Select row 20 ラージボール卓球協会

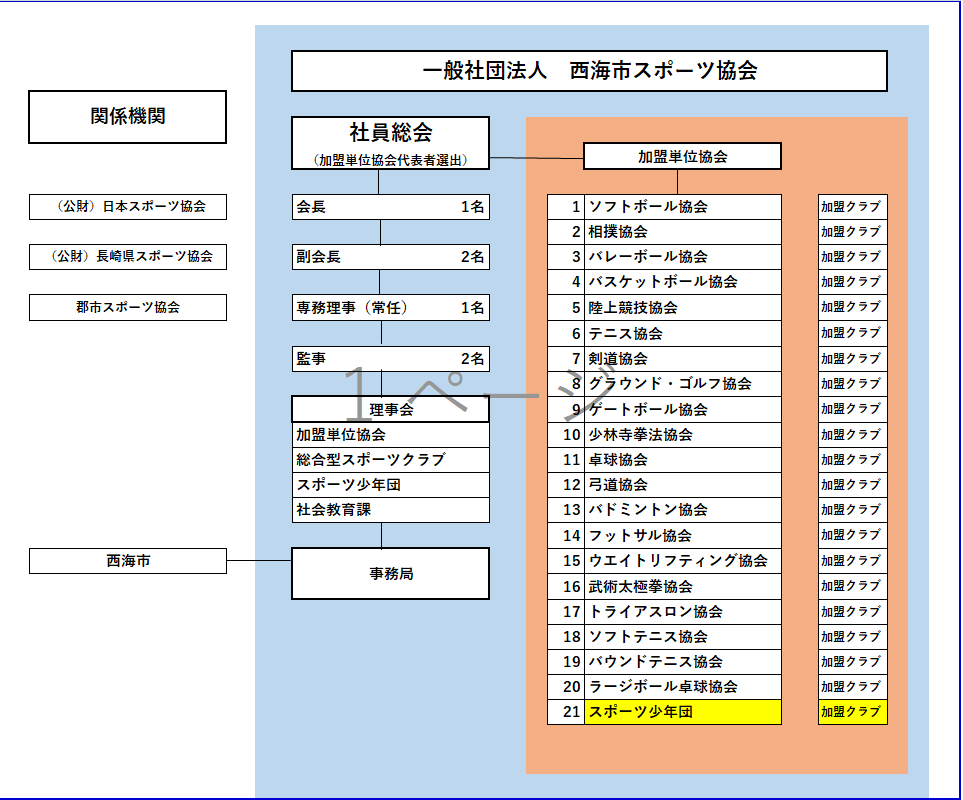[x=665, y=687]
